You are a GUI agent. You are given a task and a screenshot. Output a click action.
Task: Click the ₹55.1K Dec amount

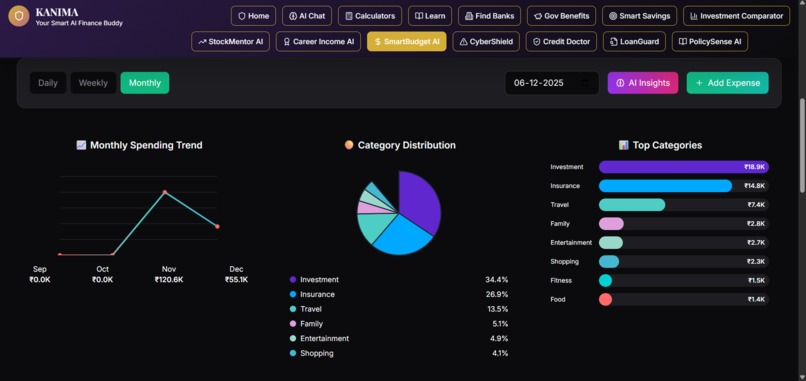pos(236,280)
